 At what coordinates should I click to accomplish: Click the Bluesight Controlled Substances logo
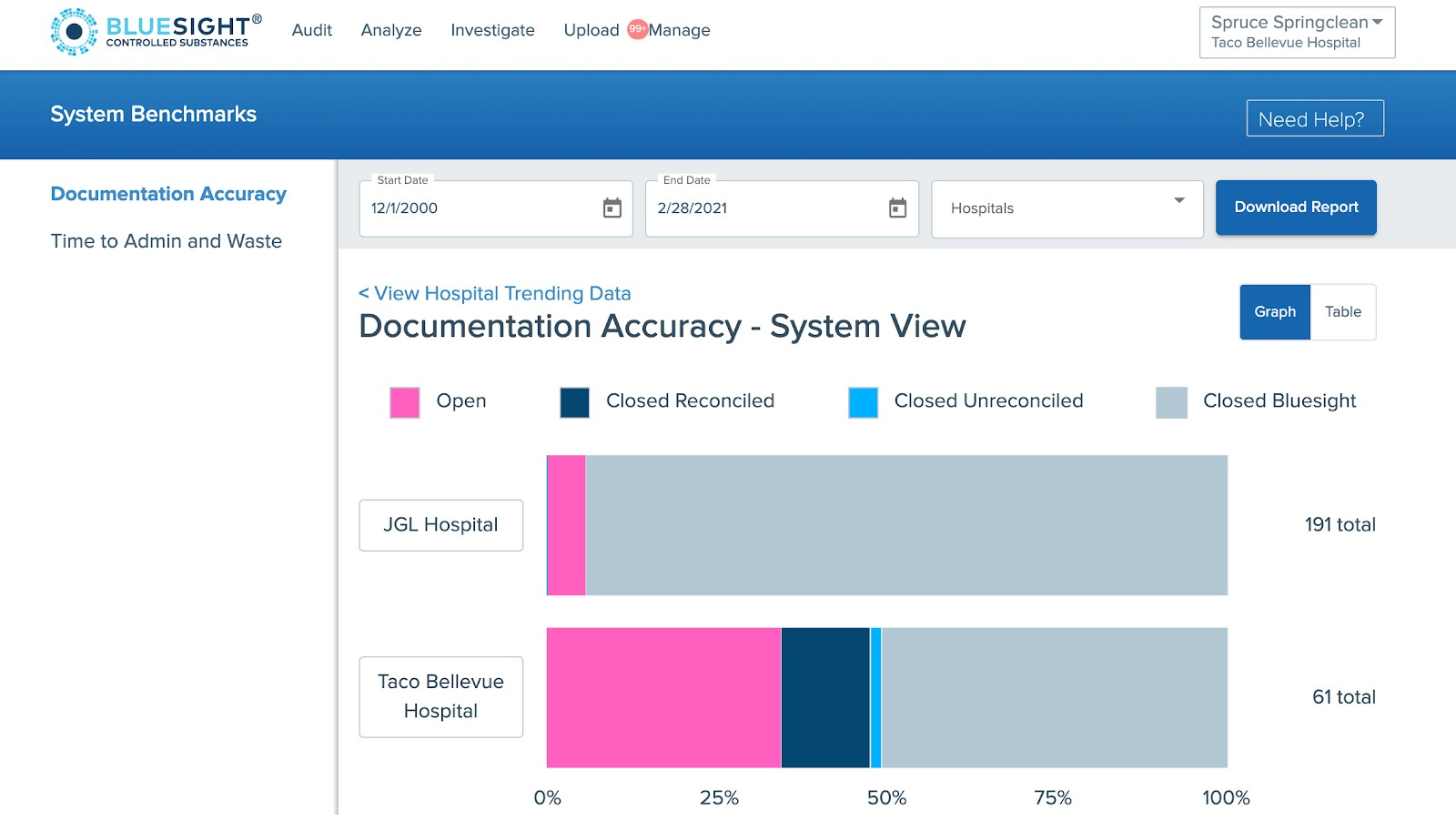click(x=157, y=31)
